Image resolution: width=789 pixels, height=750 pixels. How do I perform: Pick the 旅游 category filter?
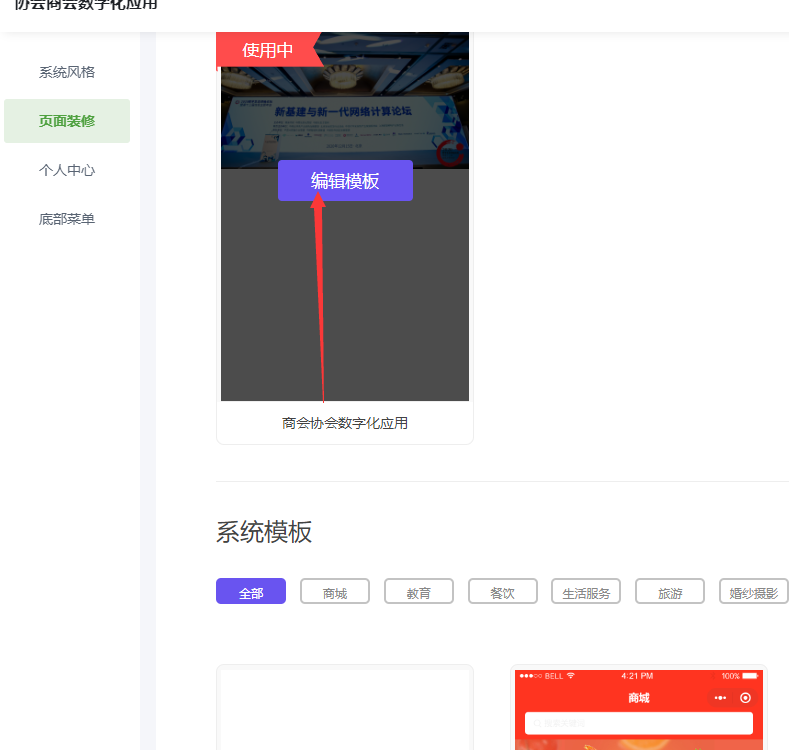670,592
